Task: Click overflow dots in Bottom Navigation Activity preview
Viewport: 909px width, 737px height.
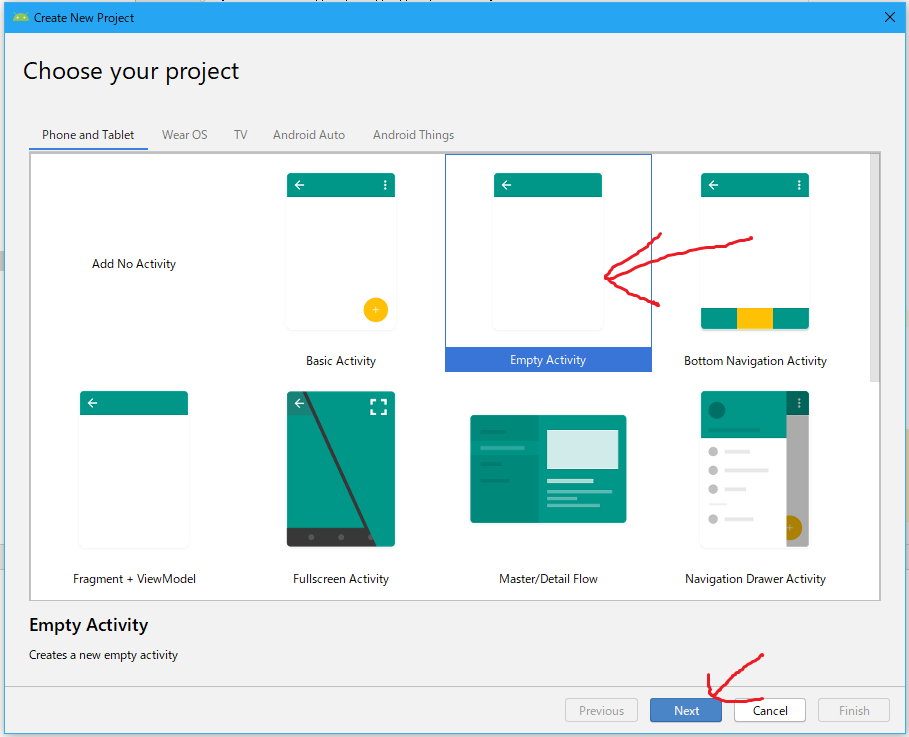Action: tap(799, 185)
